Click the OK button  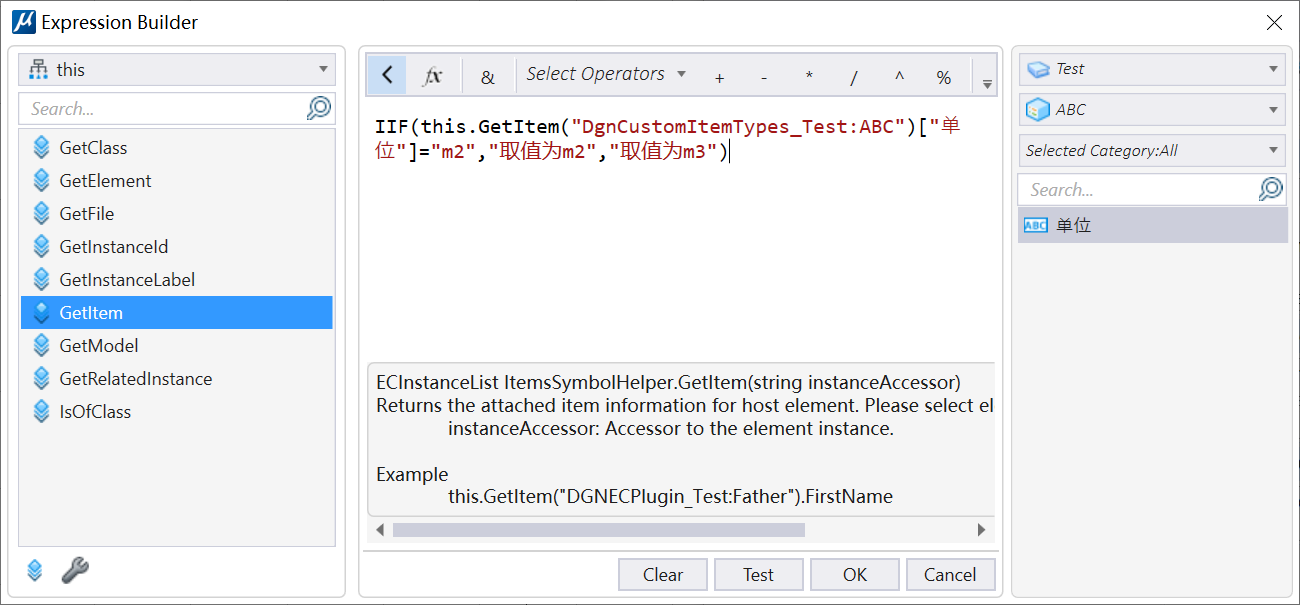click(854, 574)
